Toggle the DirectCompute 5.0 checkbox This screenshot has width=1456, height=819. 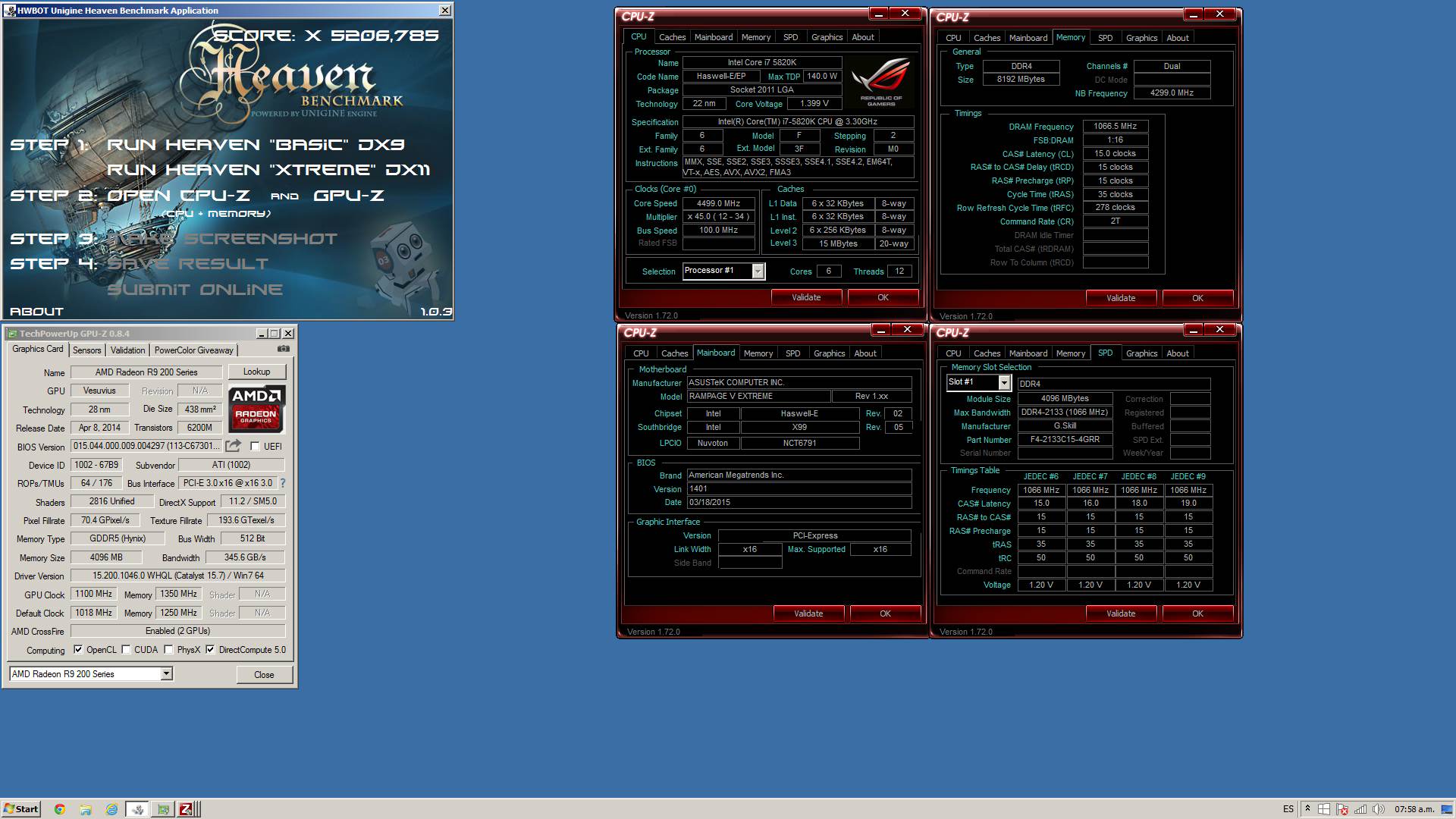click(210, 650)
